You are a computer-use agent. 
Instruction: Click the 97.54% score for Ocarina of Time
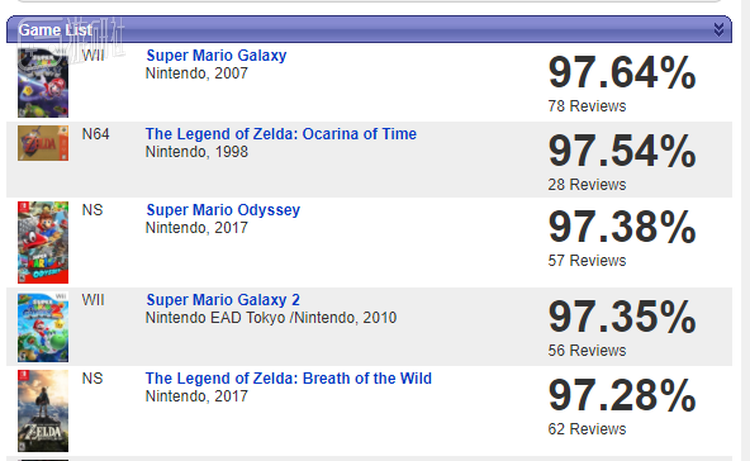point(621,152)
